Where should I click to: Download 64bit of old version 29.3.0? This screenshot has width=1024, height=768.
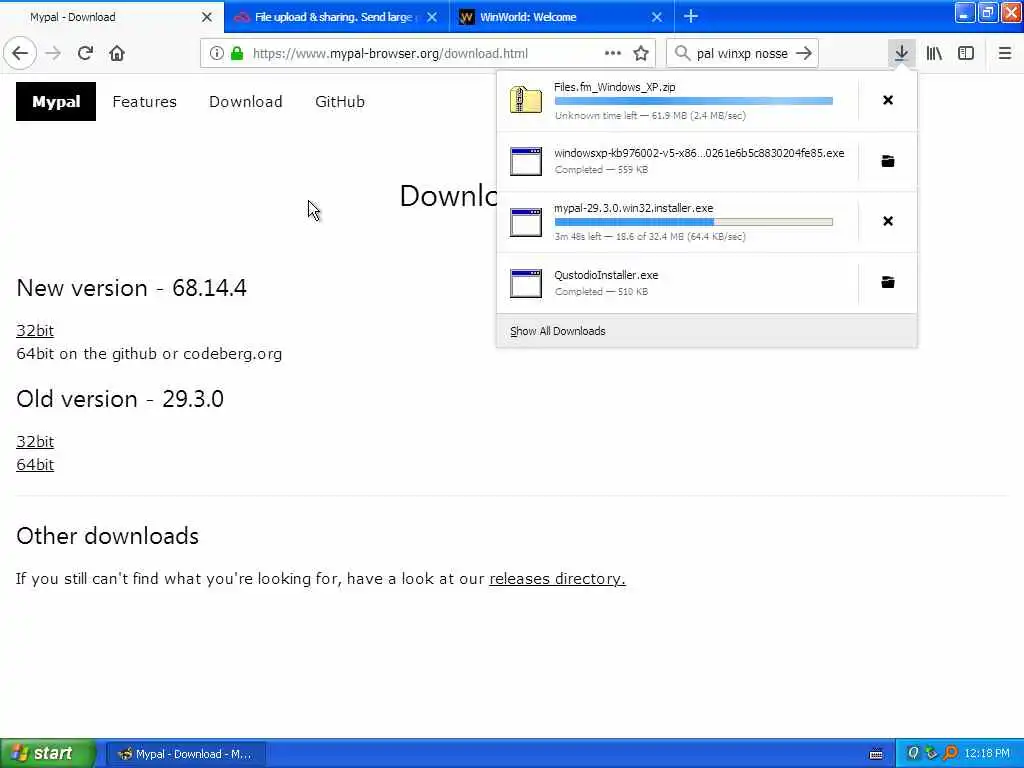[35, 464]
